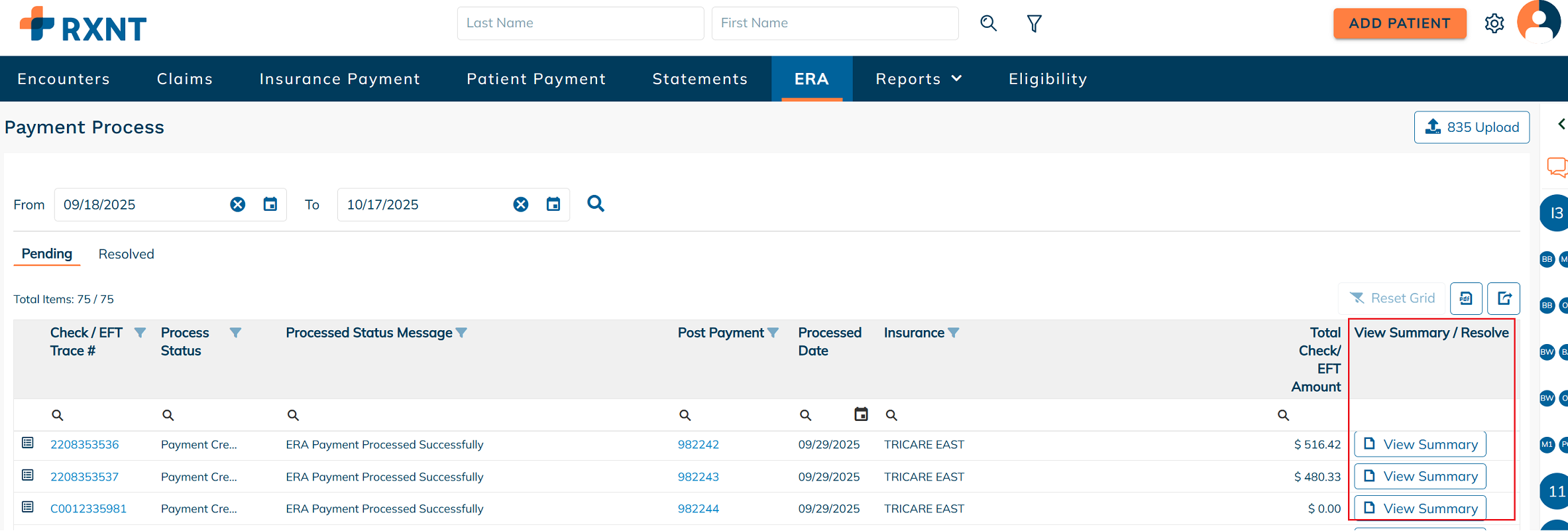
Task: Click the export grid icon beside PDF
Action: (1503, 298)
